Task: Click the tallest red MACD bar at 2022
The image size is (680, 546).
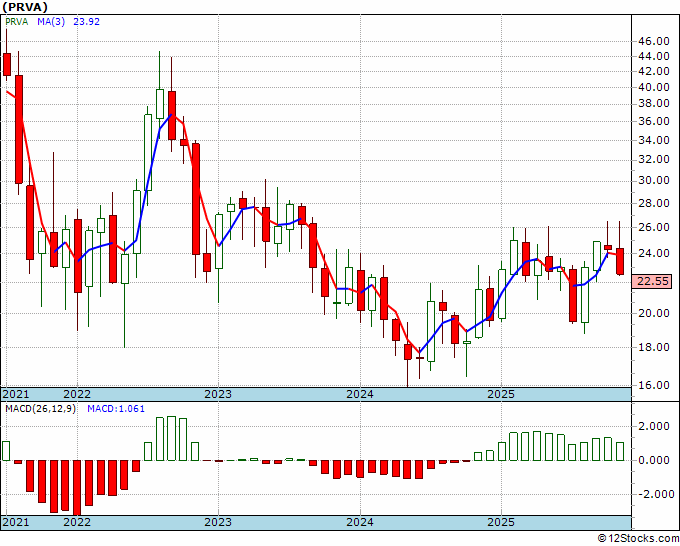Action: point(77,488)
